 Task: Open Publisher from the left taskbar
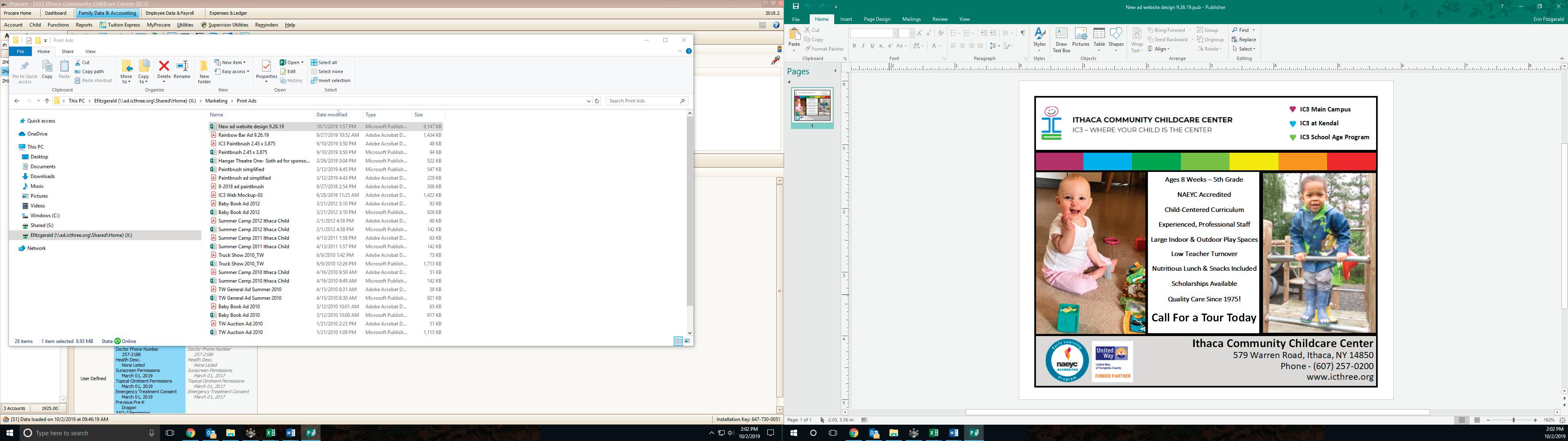(310, 433)
